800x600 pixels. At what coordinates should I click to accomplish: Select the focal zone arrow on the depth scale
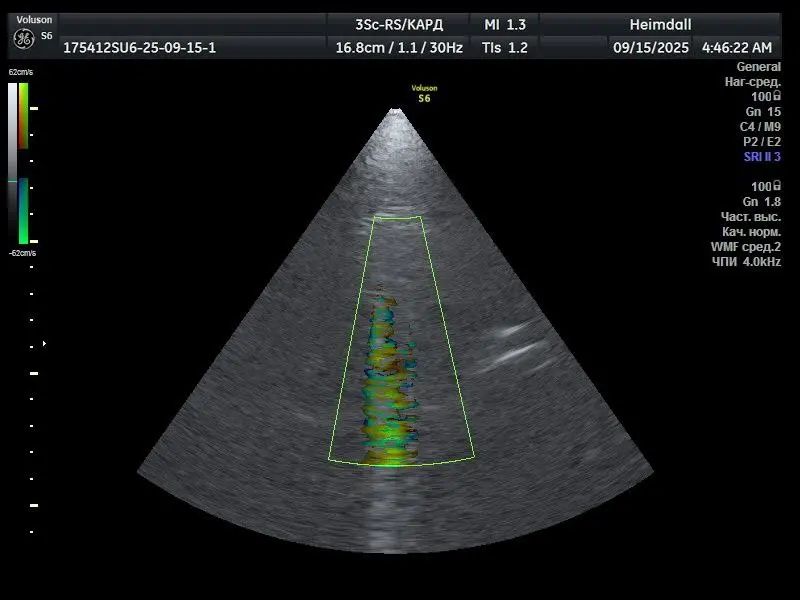pos(43,343)
